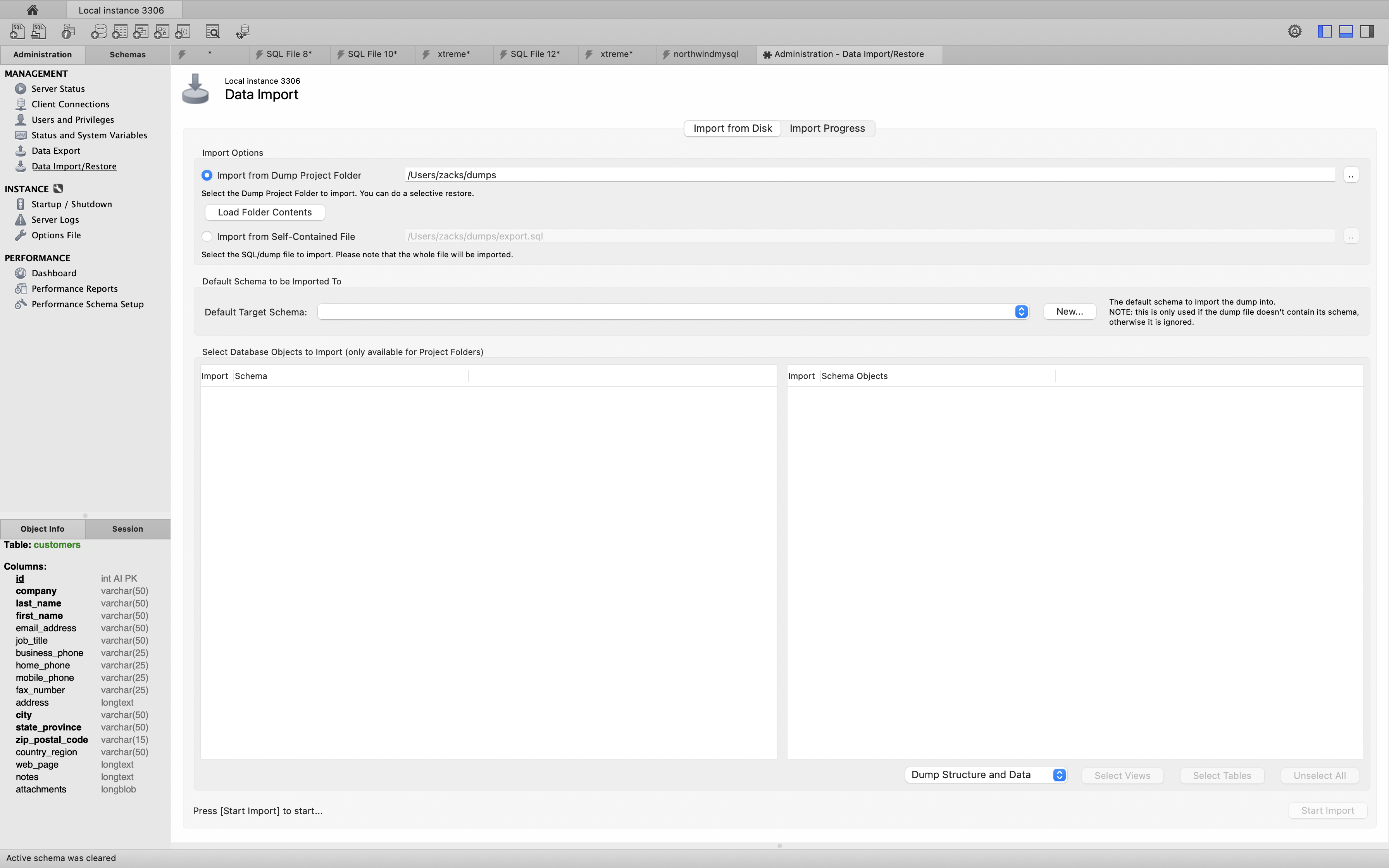
Task: Open the Default Target Schema dropdown
Action: [x=1021, y=312]
